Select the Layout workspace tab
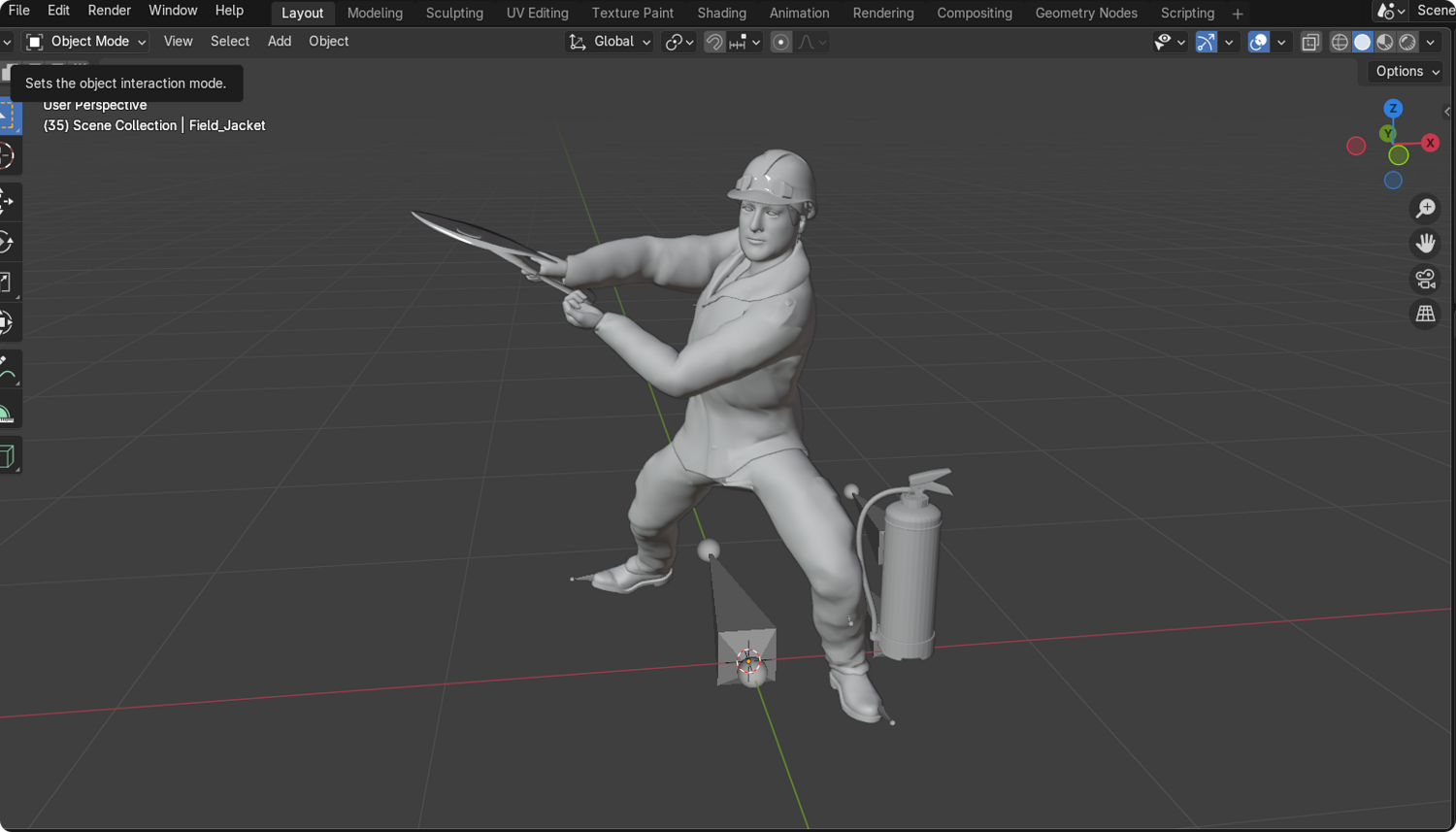This screenshot has height=832, width=1456. (x=302, y=13)
